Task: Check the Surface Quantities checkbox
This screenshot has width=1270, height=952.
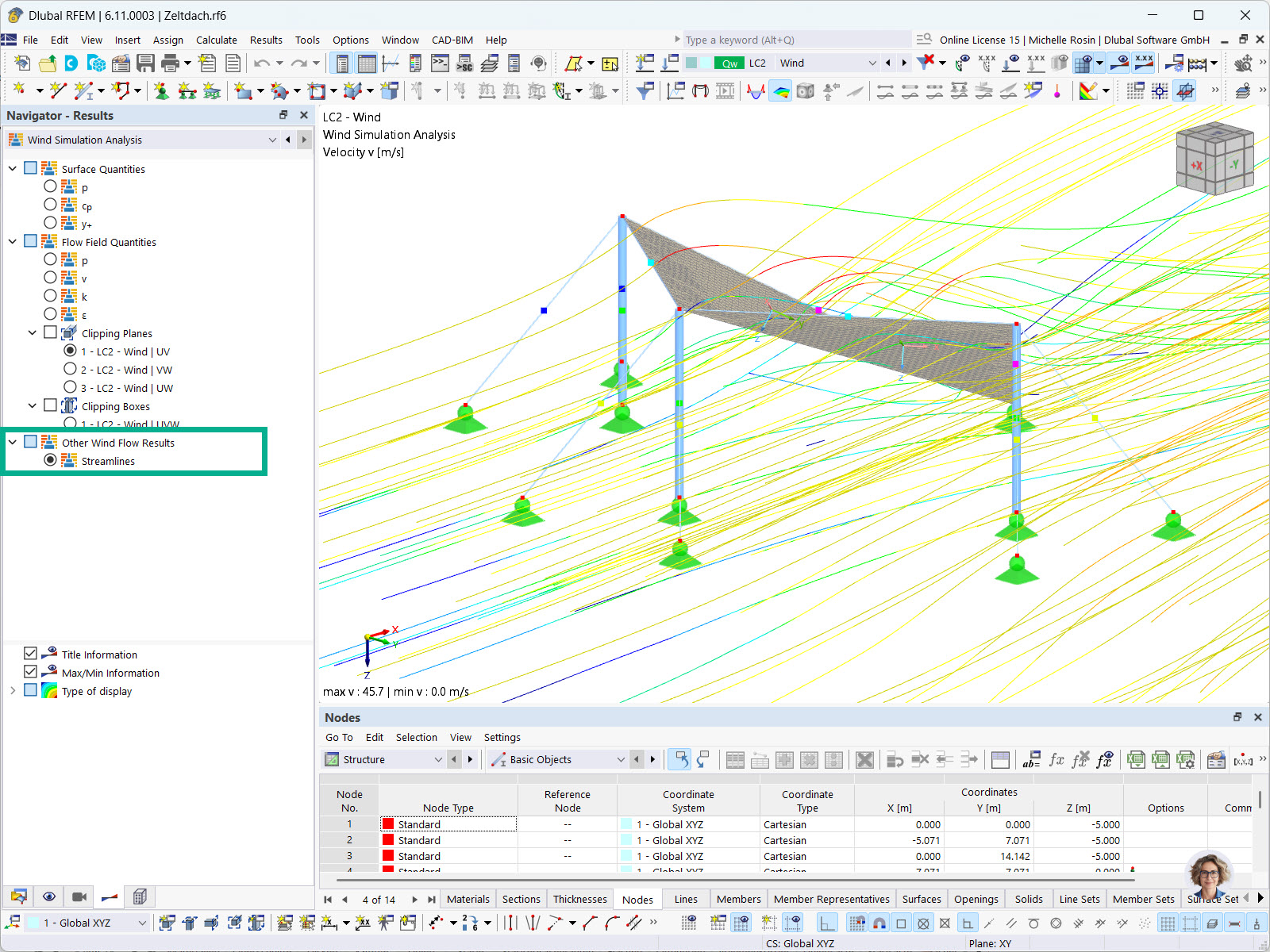Action: pos(30,167)
